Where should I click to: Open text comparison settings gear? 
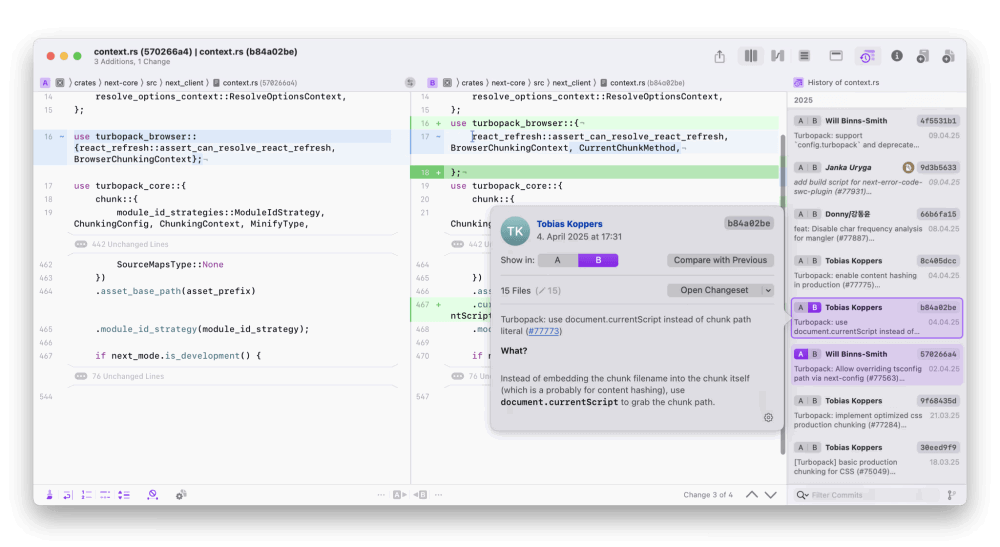[181, 495]
